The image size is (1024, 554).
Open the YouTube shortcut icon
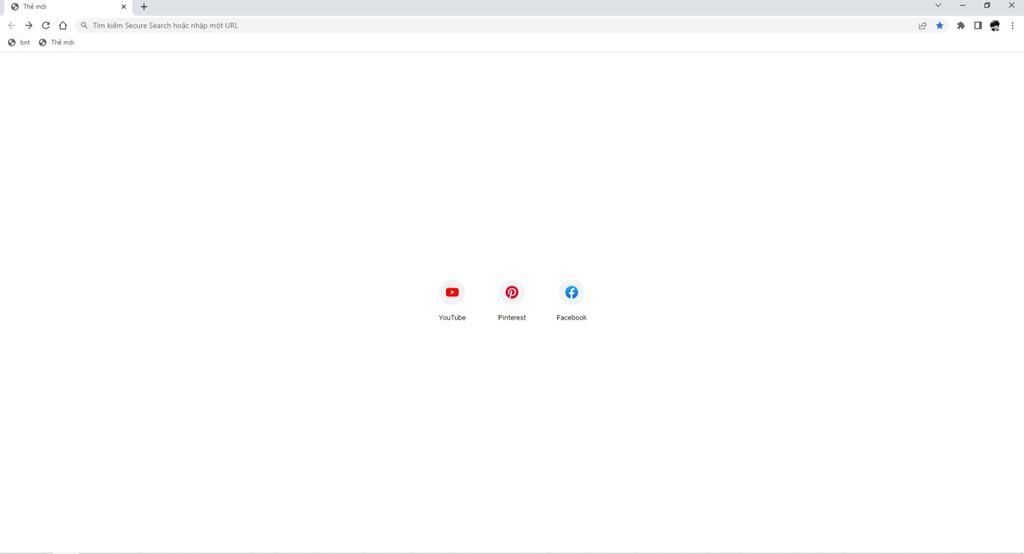point(452,292)
